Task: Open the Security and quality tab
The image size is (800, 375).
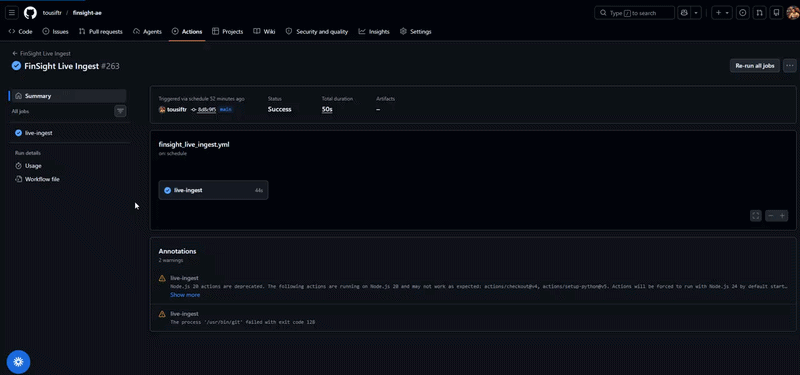Action: click(317, 32)
